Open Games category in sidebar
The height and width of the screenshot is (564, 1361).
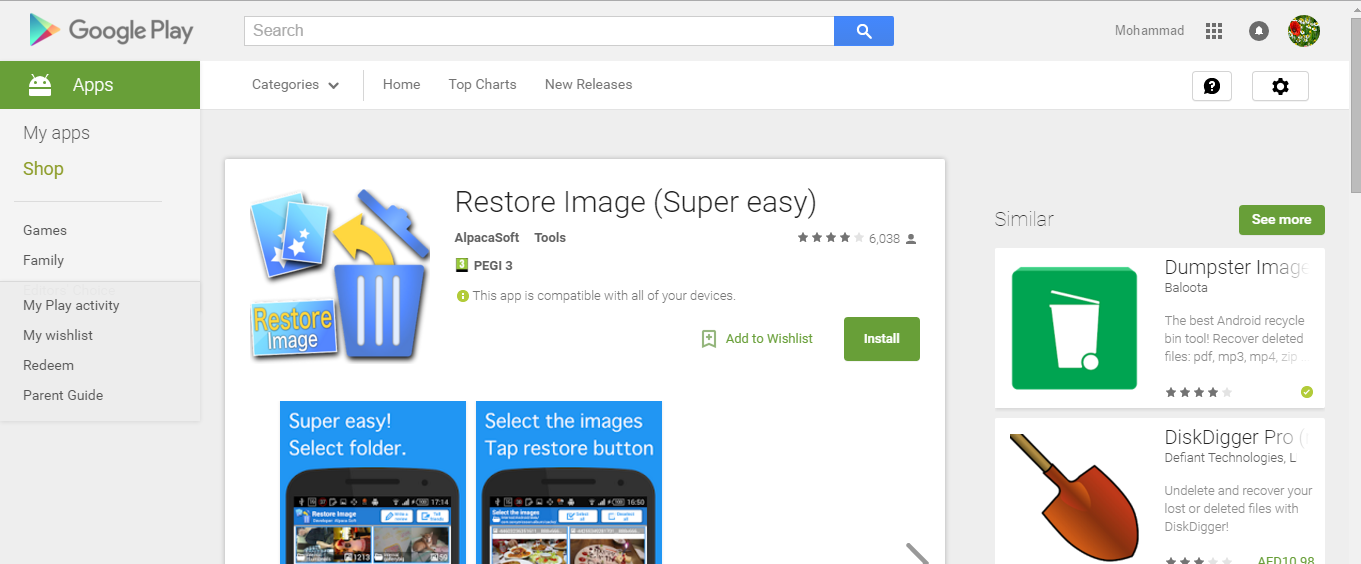tap(45, 230)
